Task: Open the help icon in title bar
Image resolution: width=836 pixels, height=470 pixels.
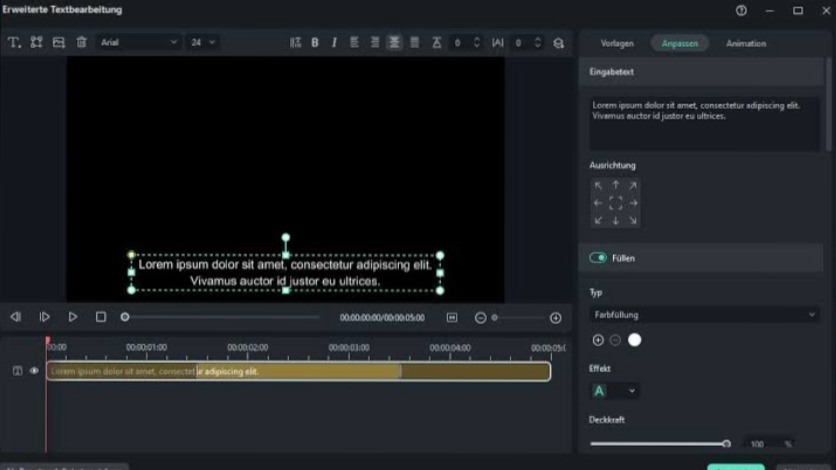Action: coord(741,11)
